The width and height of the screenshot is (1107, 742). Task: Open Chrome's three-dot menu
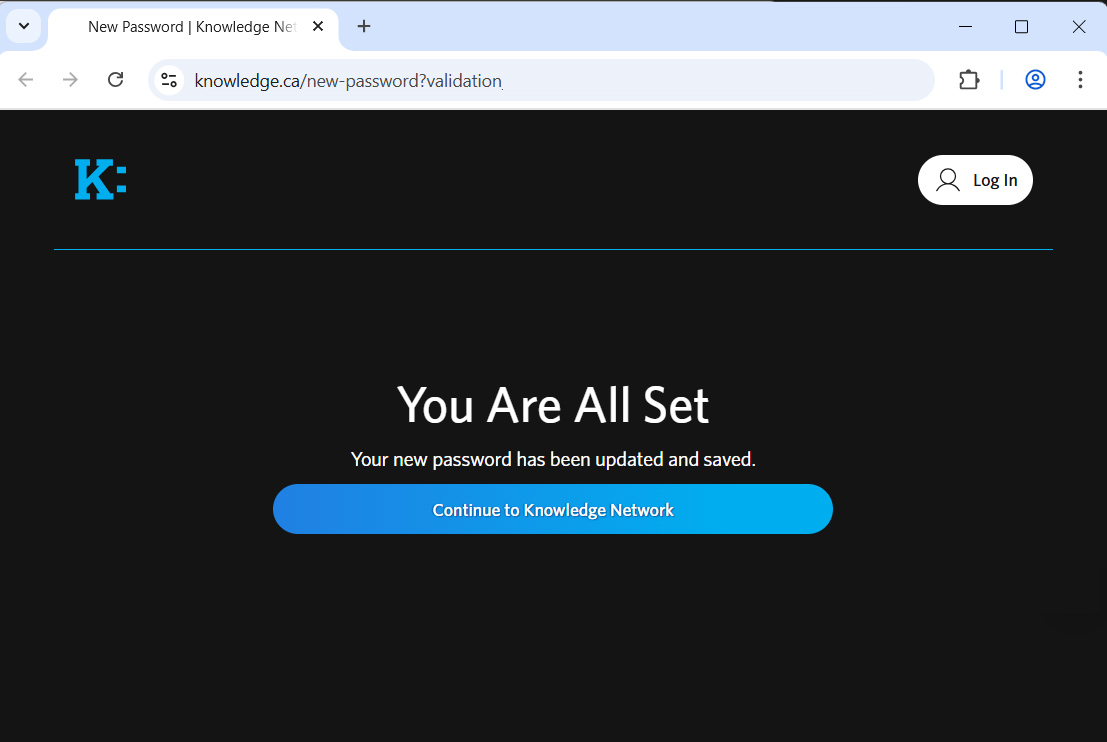[x=1080, y=80]
